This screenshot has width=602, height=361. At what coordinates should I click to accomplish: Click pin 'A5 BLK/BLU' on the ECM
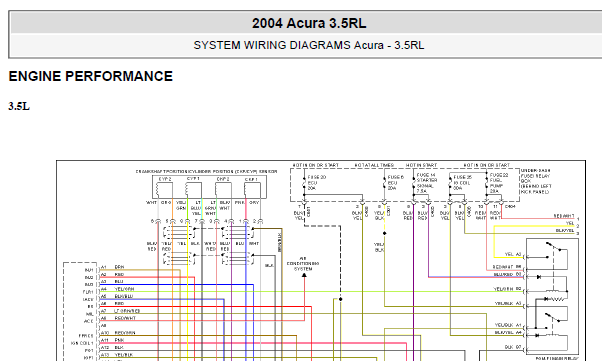coord(117,296)
